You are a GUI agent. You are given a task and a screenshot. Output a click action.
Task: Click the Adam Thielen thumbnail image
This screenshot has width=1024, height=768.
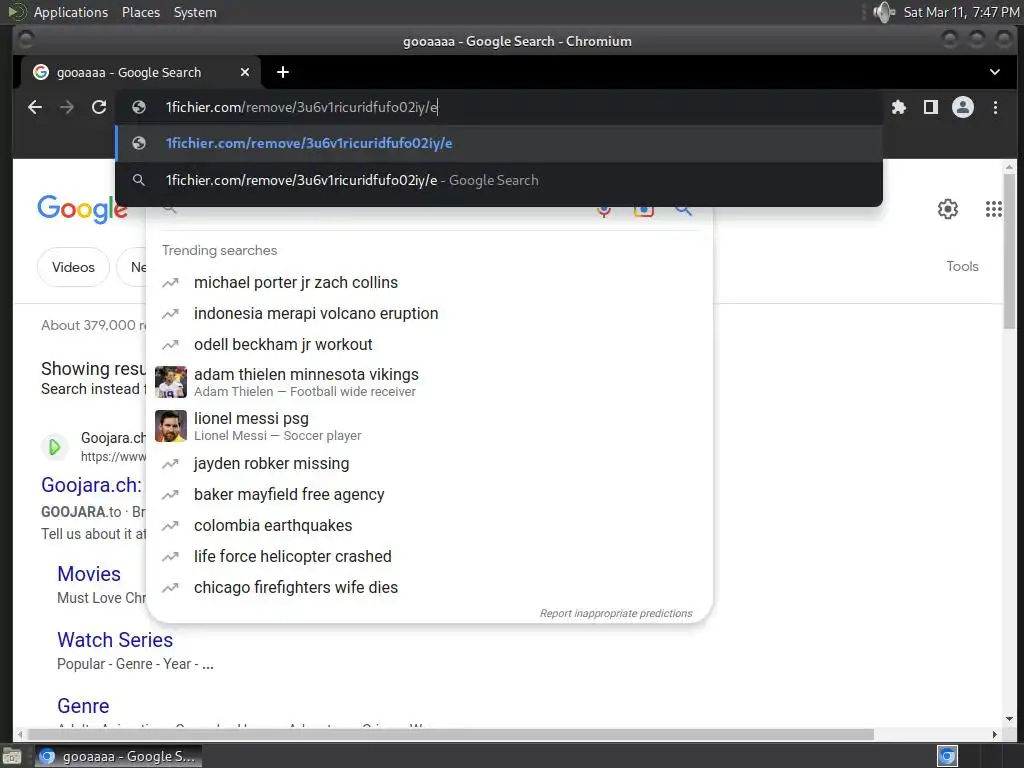170,382
